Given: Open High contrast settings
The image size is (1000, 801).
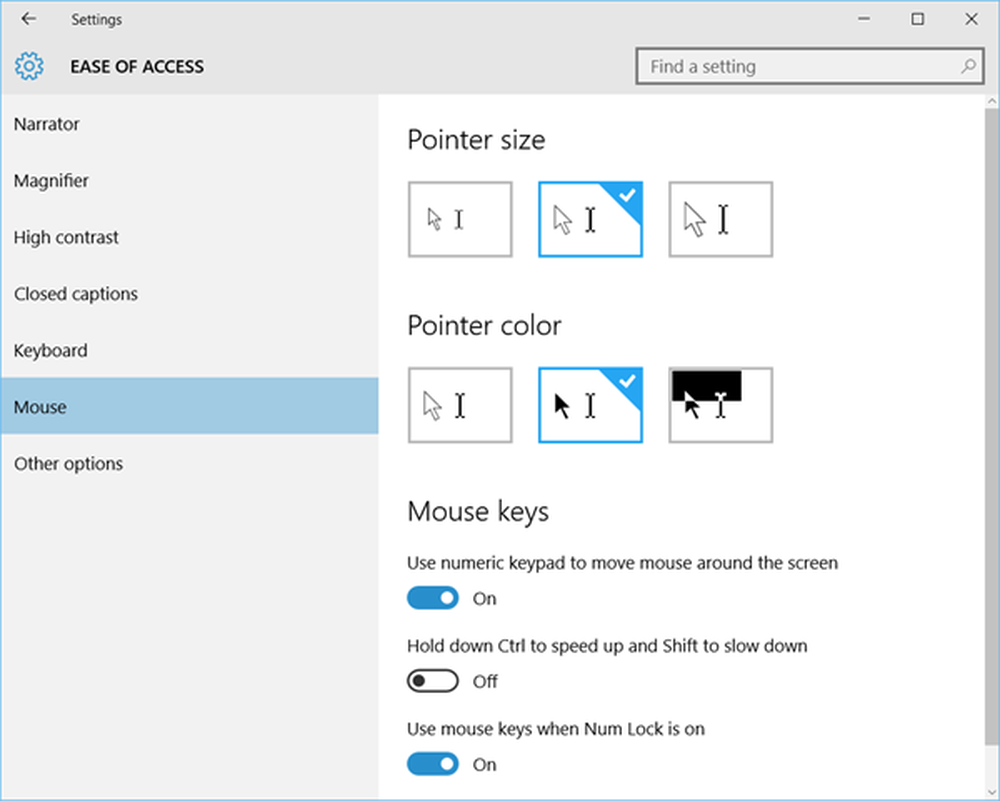Looking at the screenshot, I should pos(66,238).
